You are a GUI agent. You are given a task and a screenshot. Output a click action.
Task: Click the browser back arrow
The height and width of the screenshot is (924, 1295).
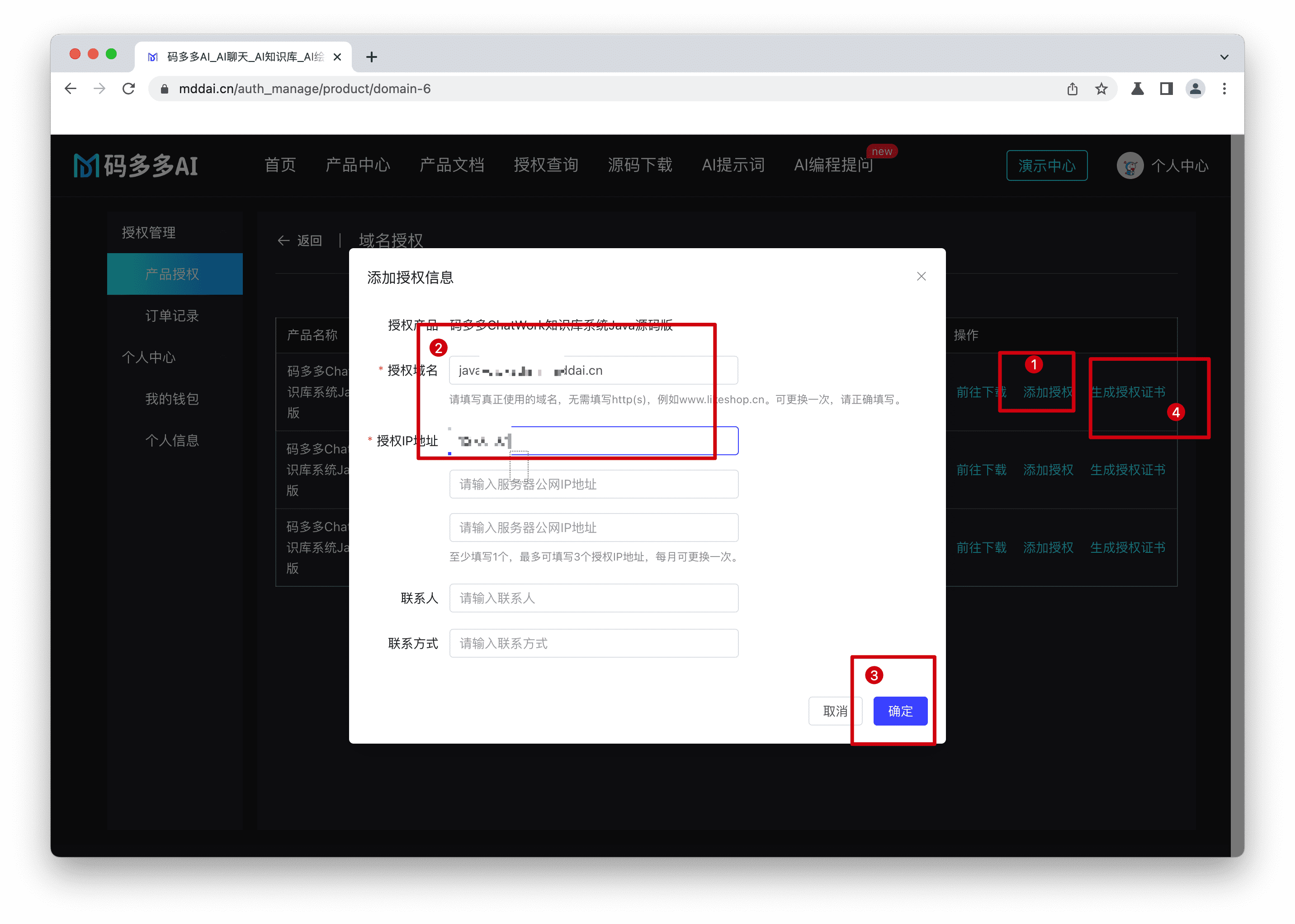[x=71, y=89]
